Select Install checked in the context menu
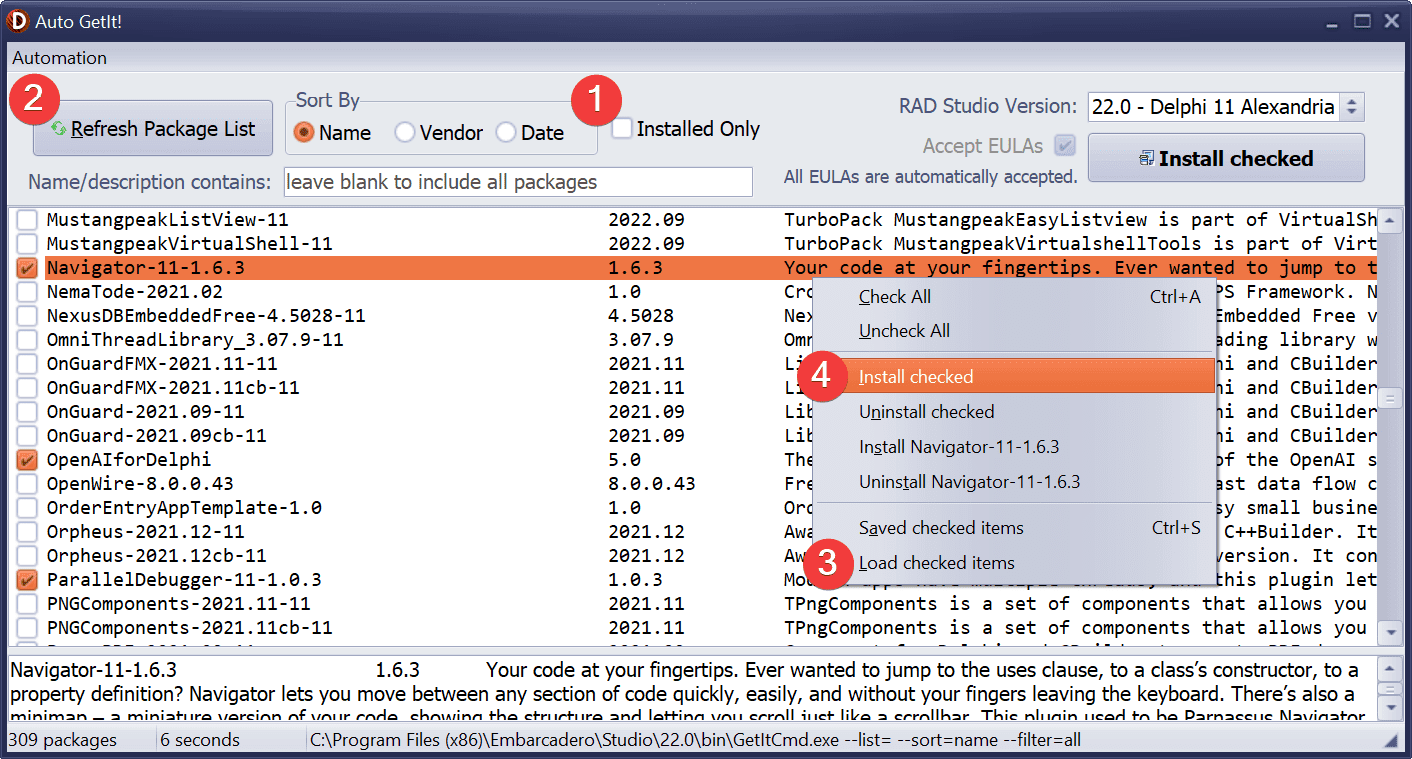 point(1015,377)
